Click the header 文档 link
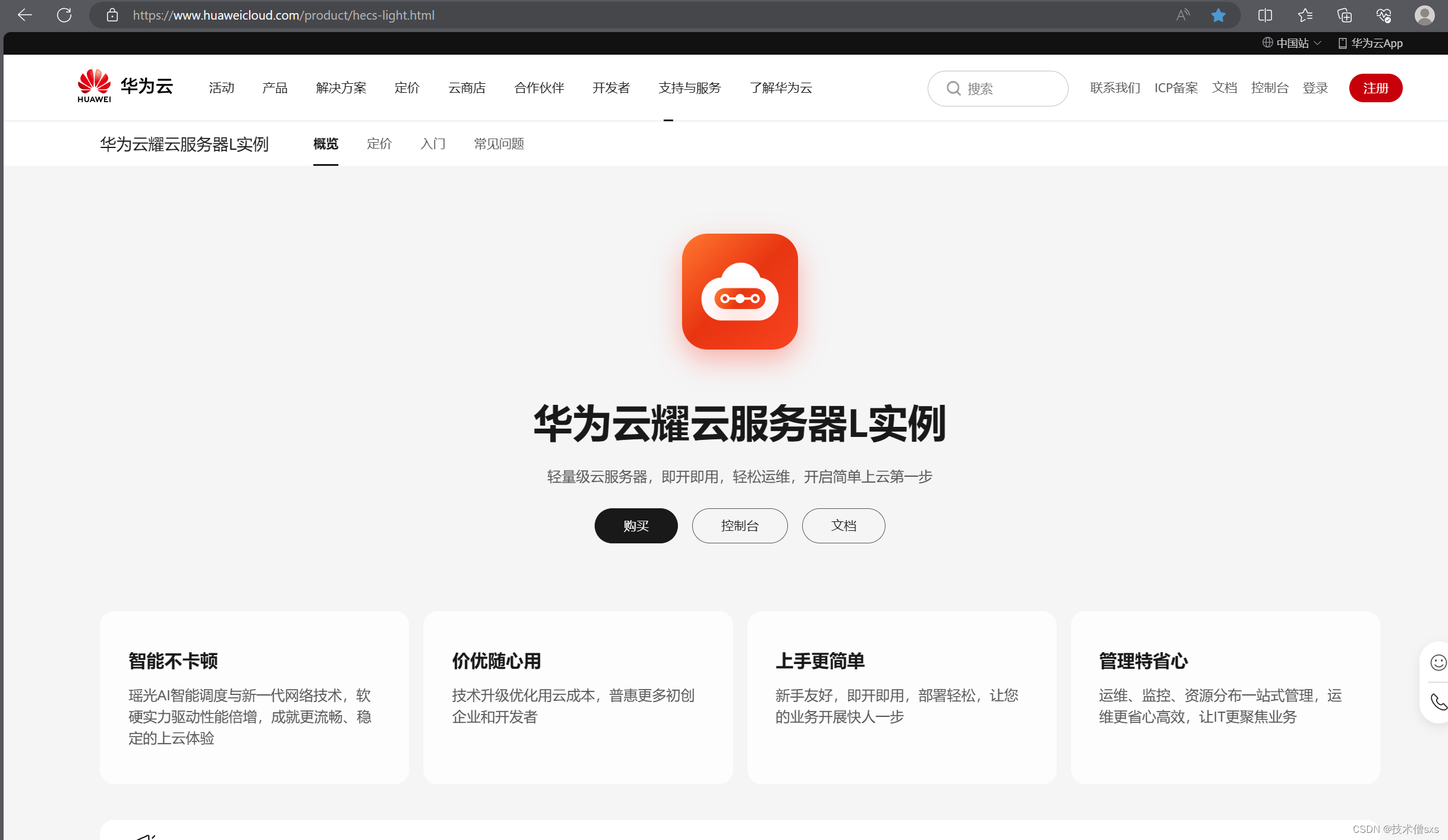The height and width of the screenshot is (840, 1448). [x=1224, y=87]
